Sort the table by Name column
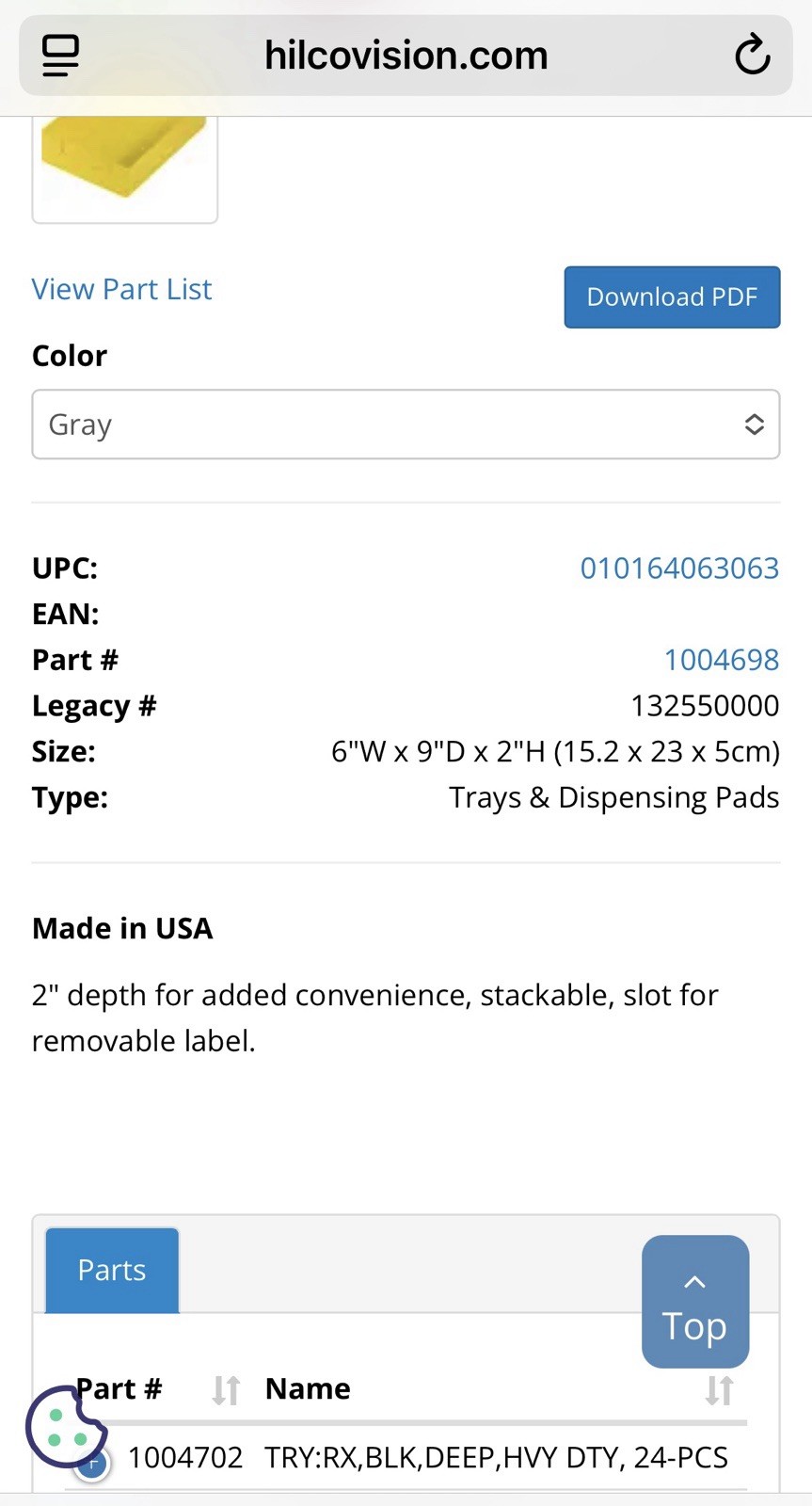The image size is (812, 1506). coord(719,1389)
